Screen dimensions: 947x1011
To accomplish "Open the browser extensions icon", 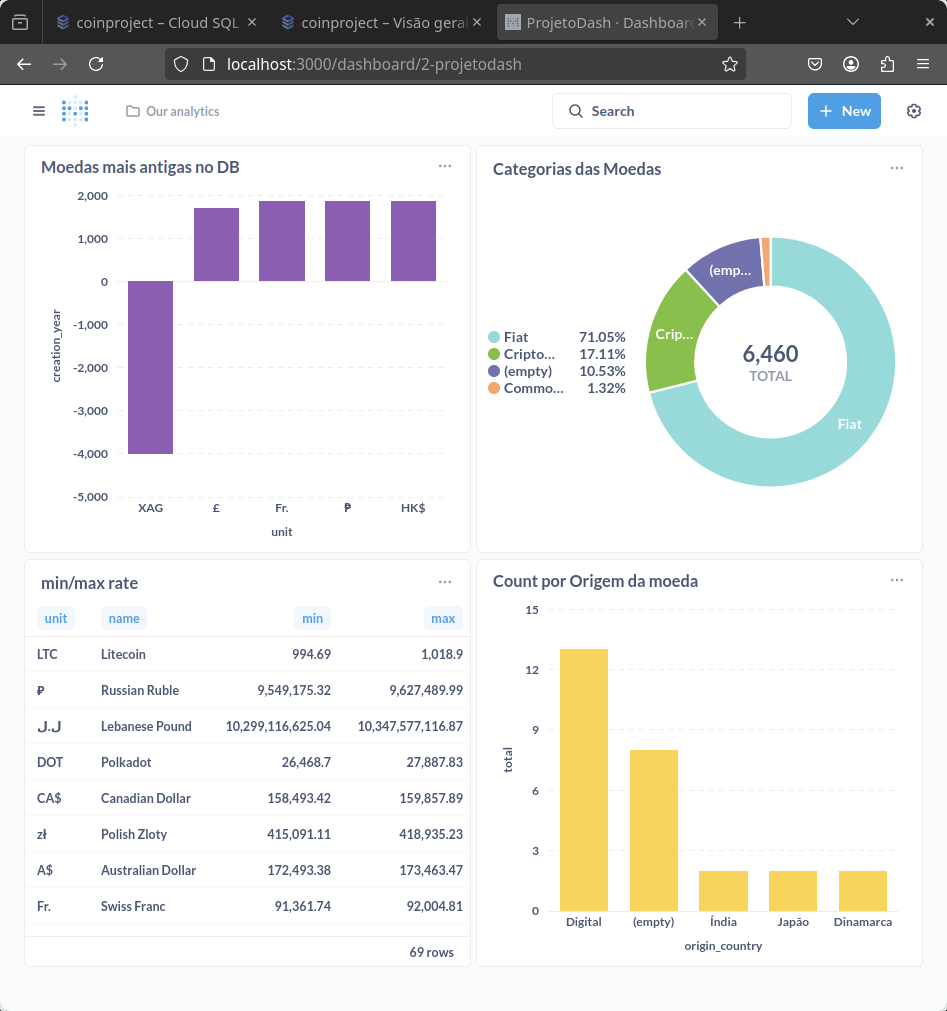I will 887,64.
